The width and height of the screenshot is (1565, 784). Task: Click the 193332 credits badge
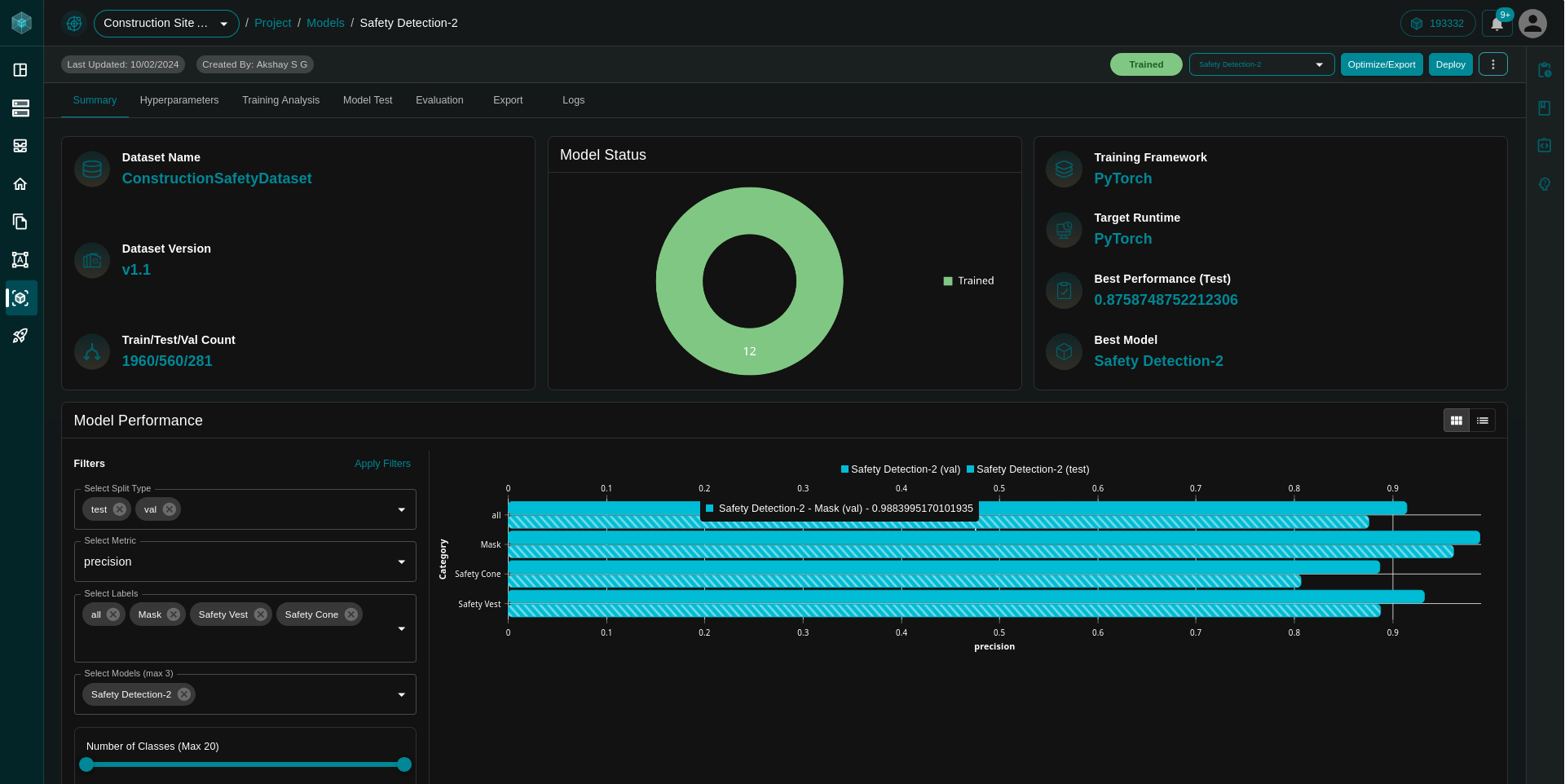coord(1438,24)
